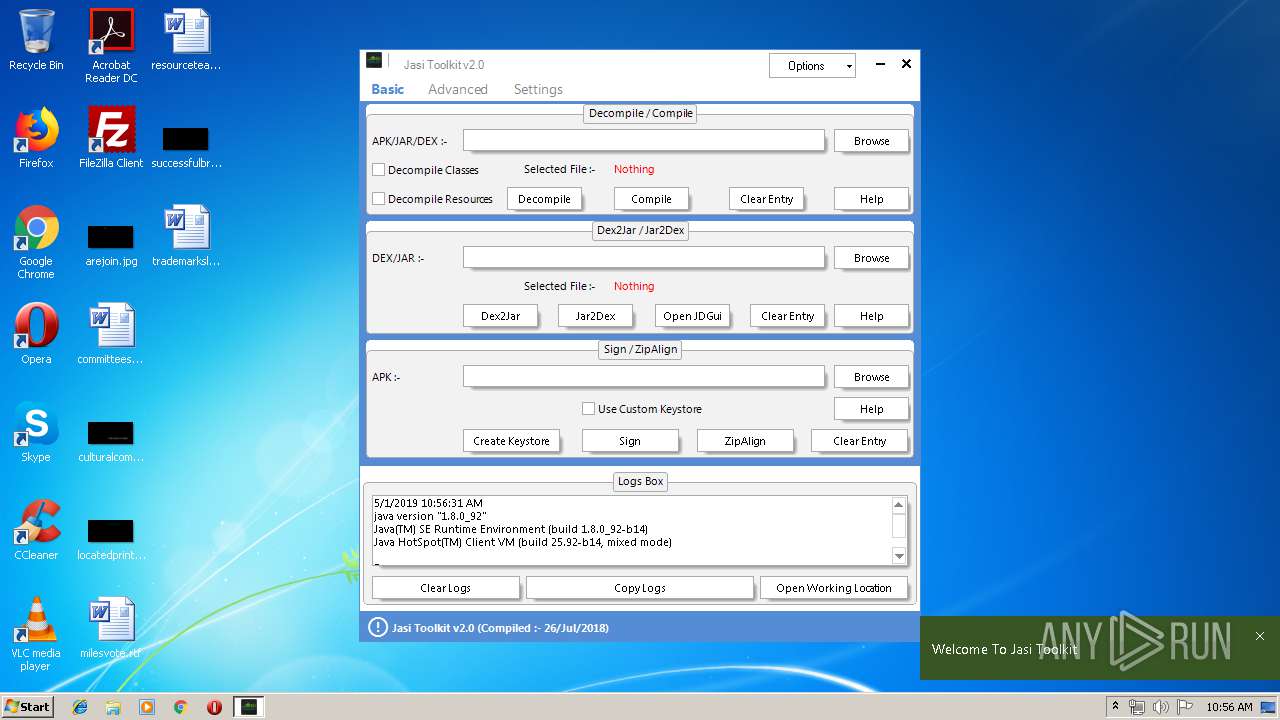Launch Opera desktop shortcut
The width and height of the screenshot is (1280, 720).
coord(36,334)
